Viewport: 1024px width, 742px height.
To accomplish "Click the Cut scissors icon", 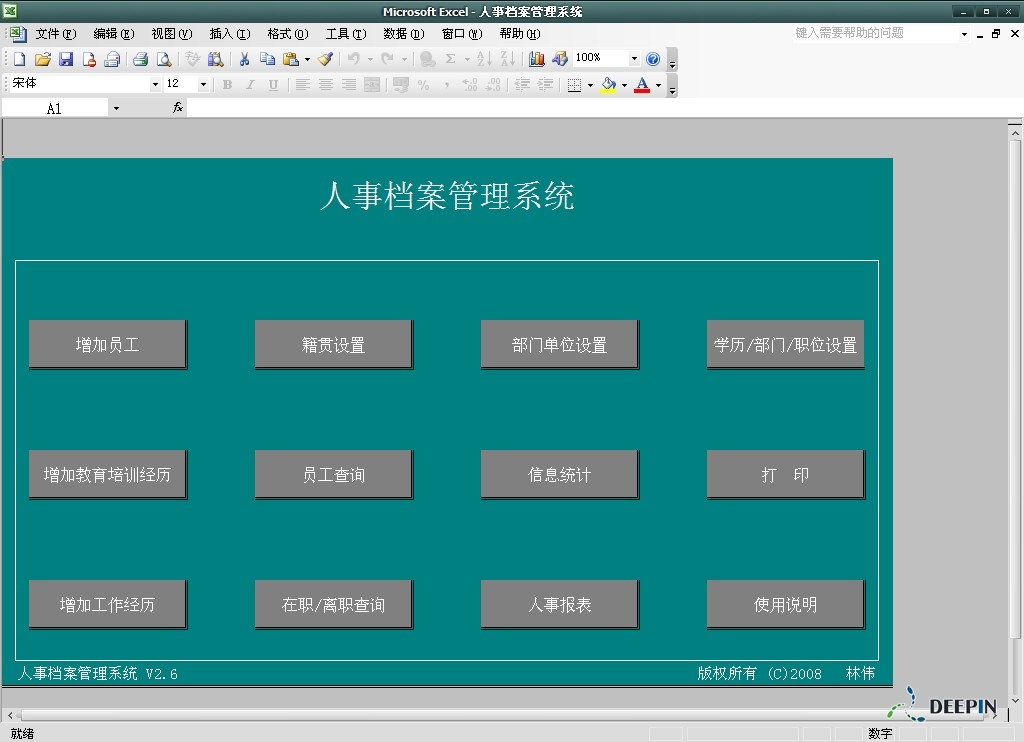I will (244, 59).
